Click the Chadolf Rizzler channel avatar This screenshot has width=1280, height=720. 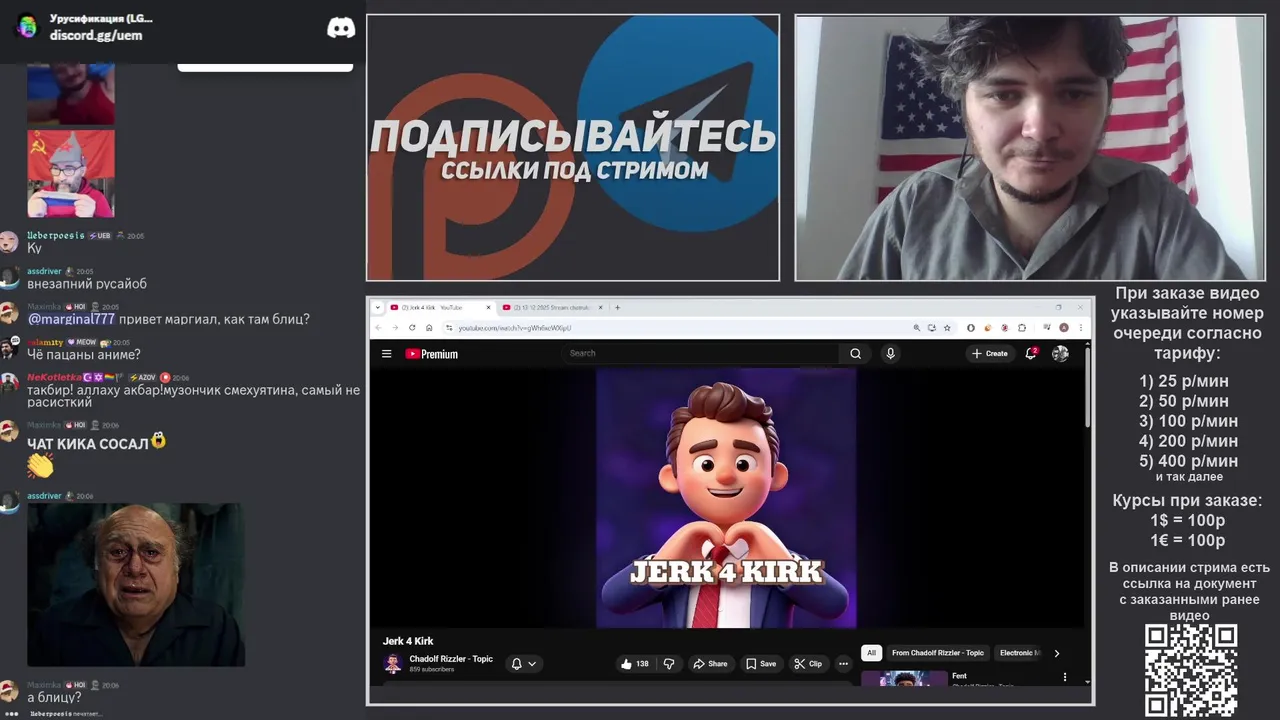click(393, 663)
